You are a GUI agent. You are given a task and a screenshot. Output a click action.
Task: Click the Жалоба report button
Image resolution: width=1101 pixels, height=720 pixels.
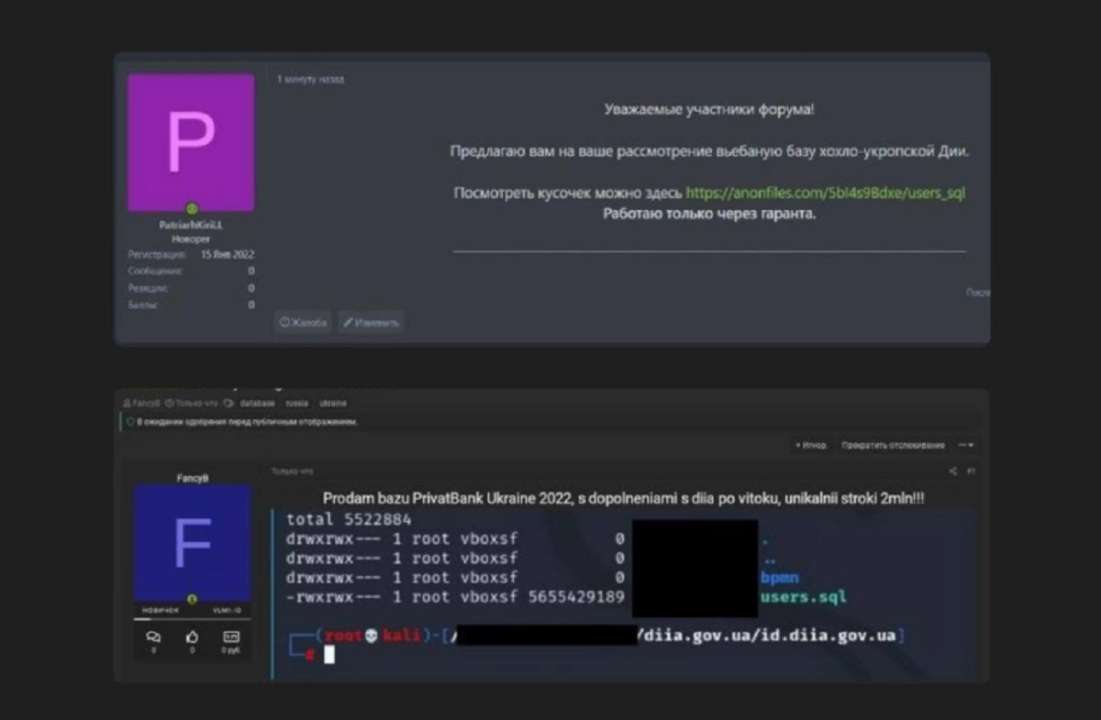coord(303,322)
